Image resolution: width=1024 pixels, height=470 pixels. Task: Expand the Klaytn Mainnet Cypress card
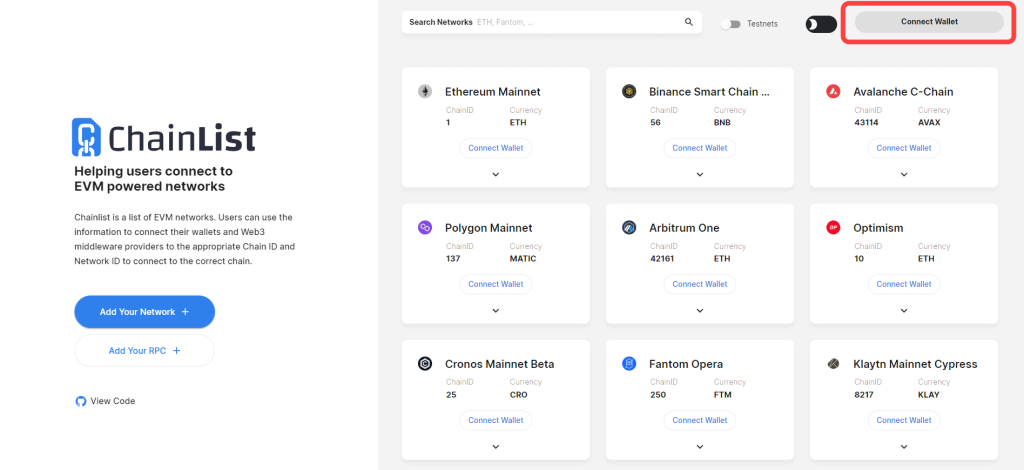pyautogui.click(x=904, y=446)
